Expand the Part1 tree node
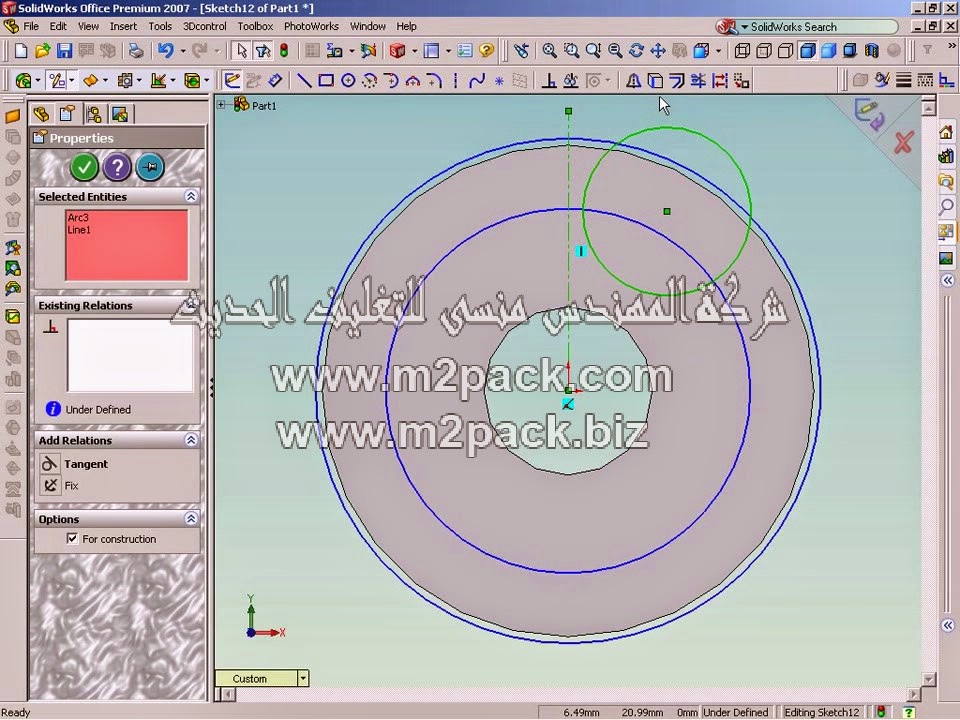 pos(220,105)
